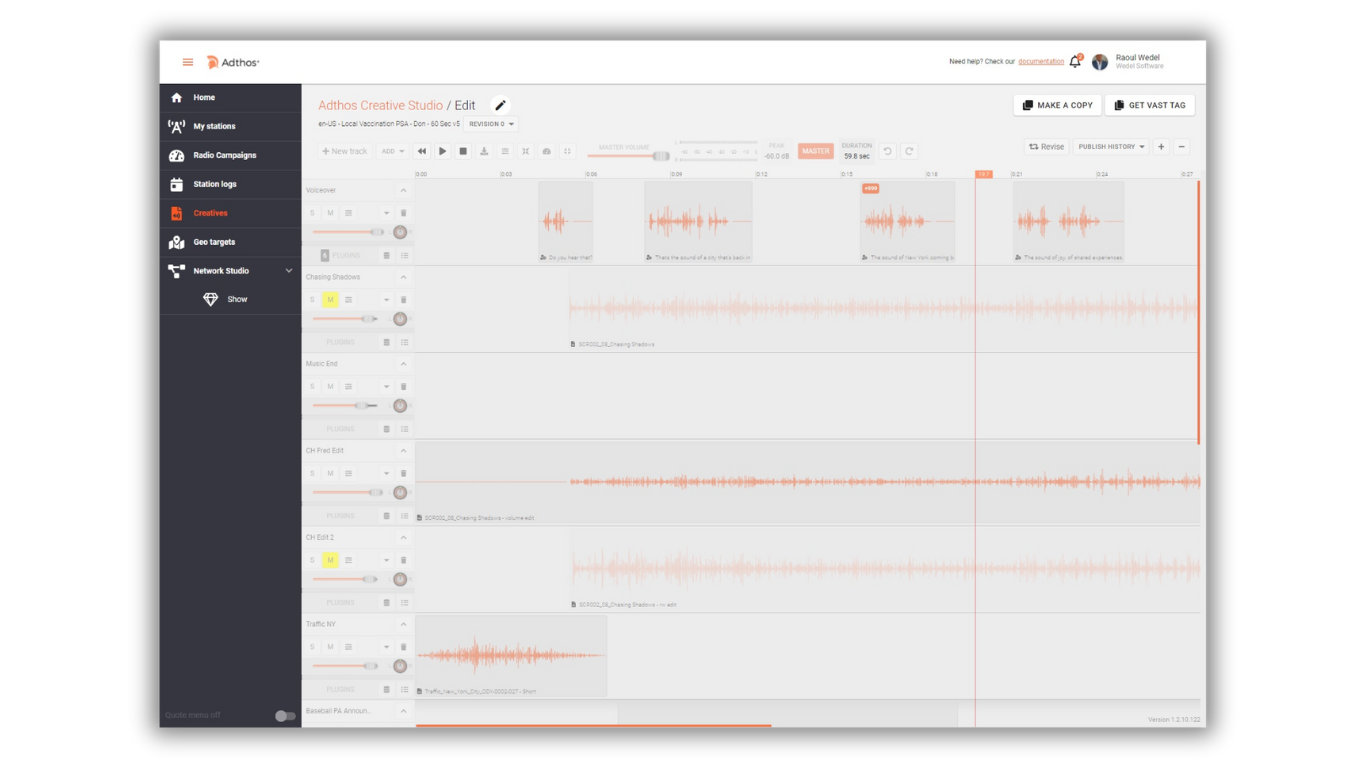Unmute the CH Edit 2 track
This screenshot has width=1366, height=768.
pyautogui.click(x=330, y=560)
